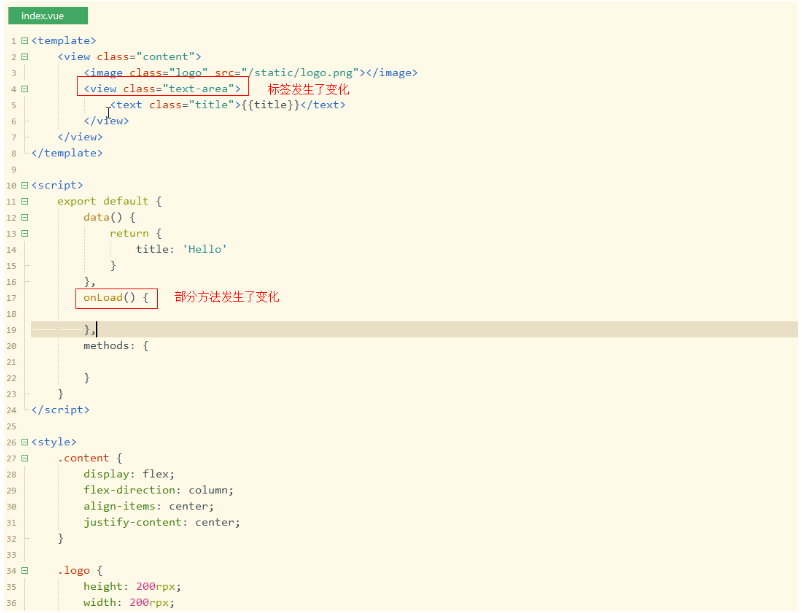Click the view class="text-area" code
The image size is (802, 613).
coord(162,89)
